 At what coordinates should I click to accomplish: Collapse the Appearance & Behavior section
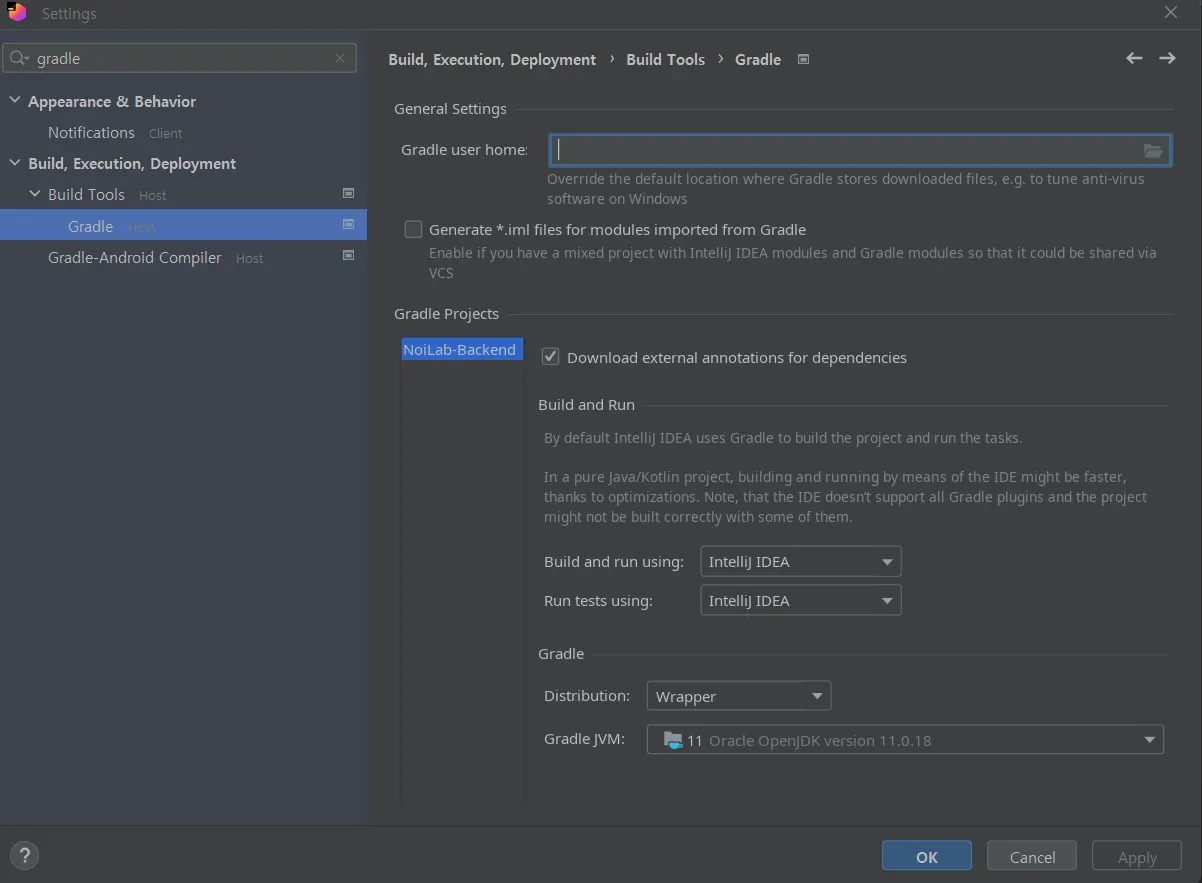pyautogui.click(x=15, y=102)
